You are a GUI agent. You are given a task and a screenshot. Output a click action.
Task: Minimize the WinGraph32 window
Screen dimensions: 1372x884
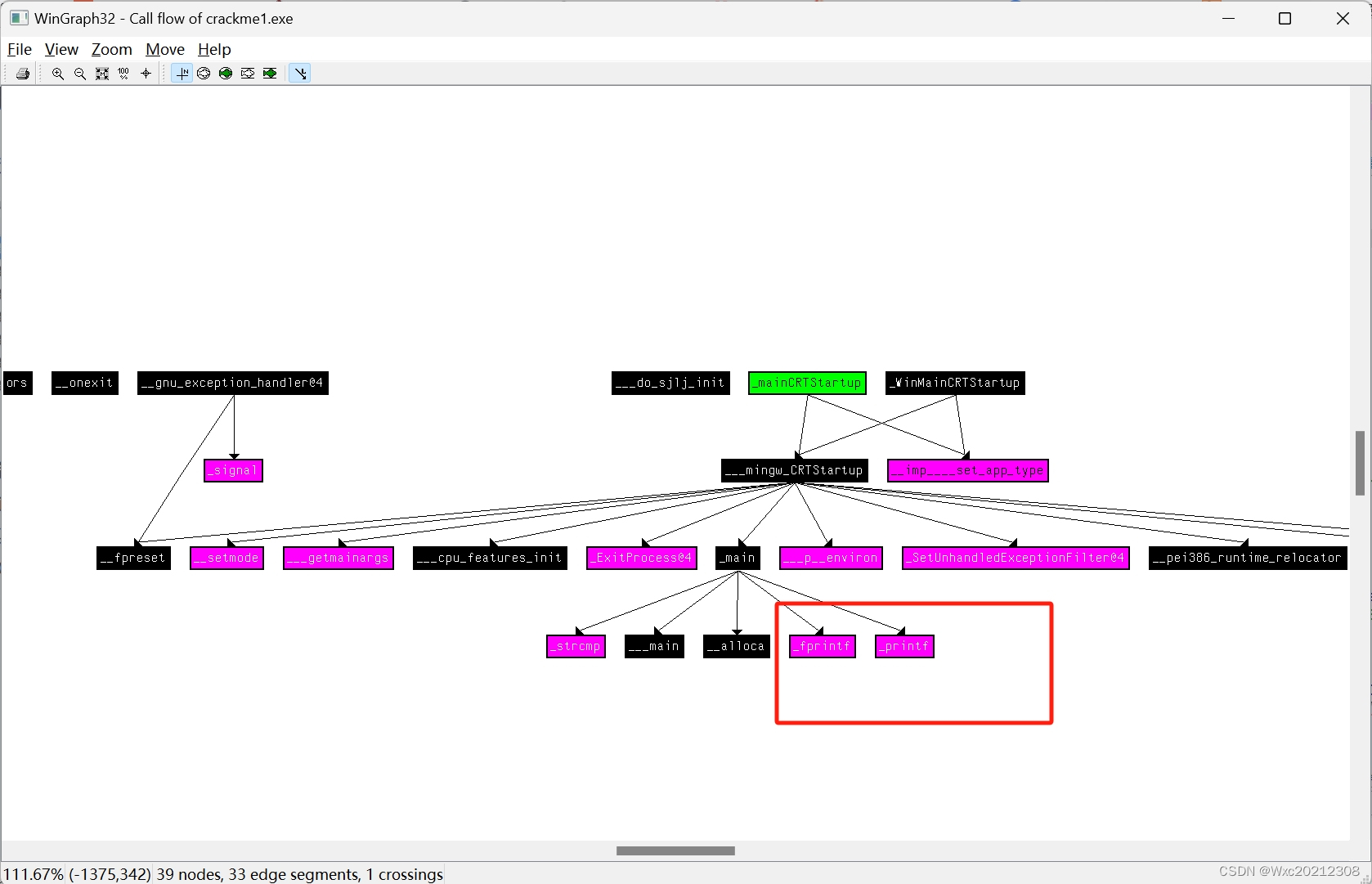(x=1228, y=18)
